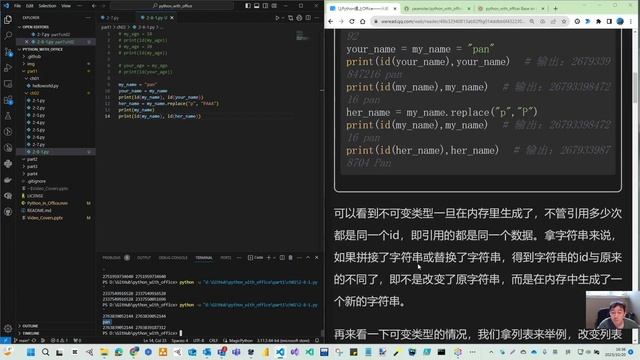Image resolution: width=640 pixels, height=360 pixels.
Task: Open Testing flask icon in activity bar
Action: (8, 116)
